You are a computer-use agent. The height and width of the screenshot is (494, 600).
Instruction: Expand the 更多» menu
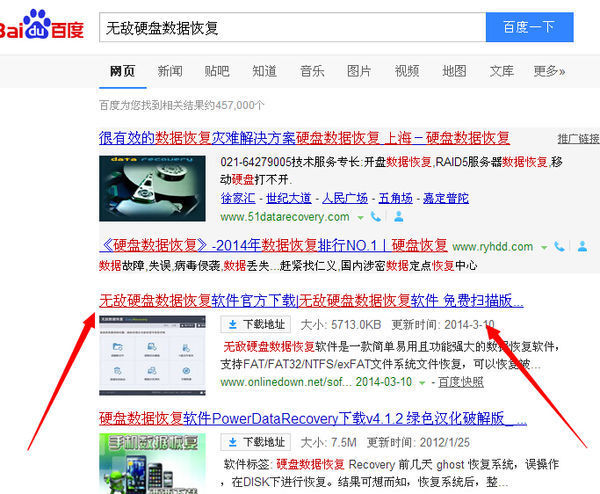click(549, 71)
